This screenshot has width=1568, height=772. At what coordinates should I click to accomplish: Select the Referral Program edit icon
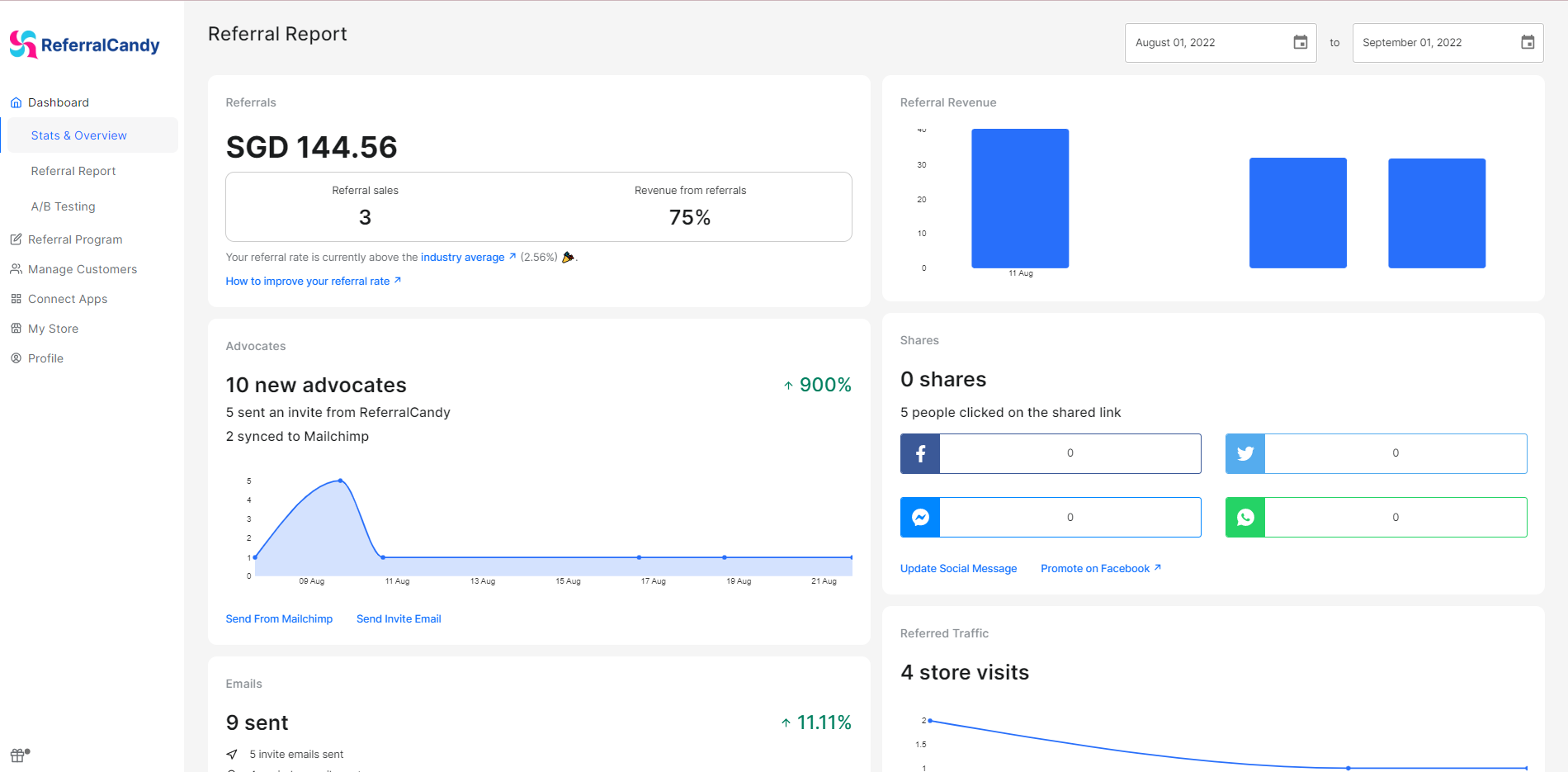[16, 239]
